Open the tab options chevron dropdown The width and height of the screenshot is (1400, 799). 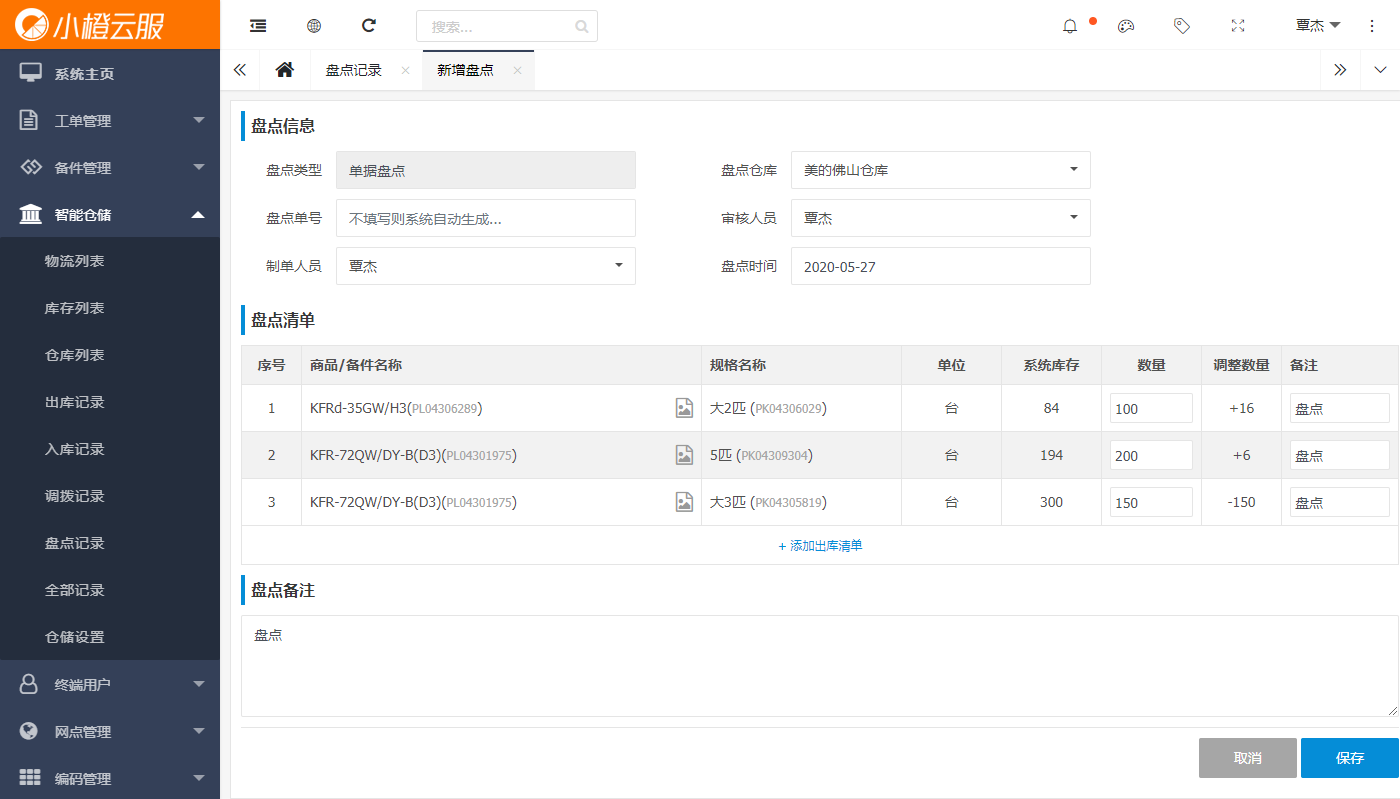[x=1380, y=70]
